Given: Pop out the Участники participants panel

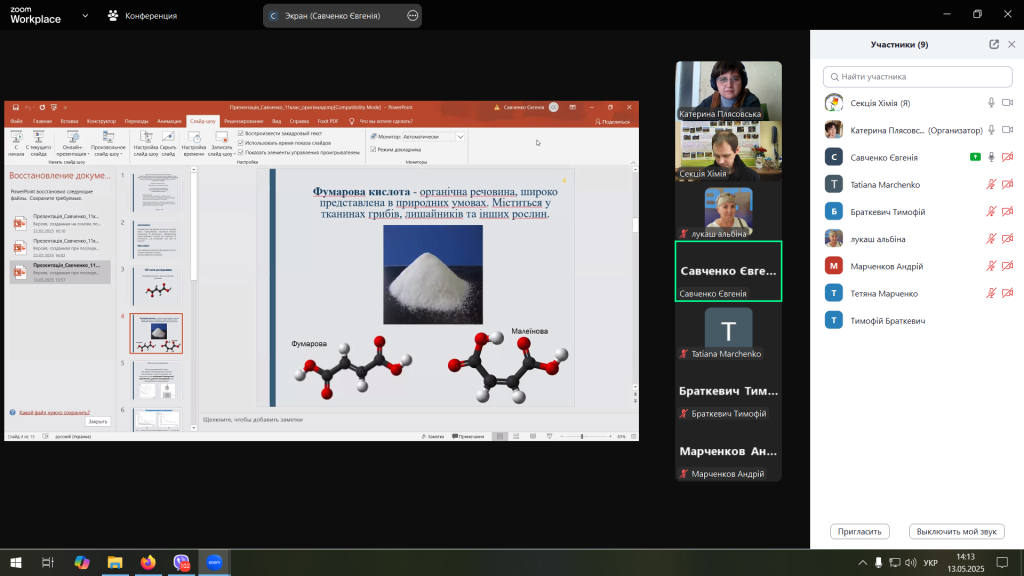Looking at the screenshot, I should pos(993,44).
